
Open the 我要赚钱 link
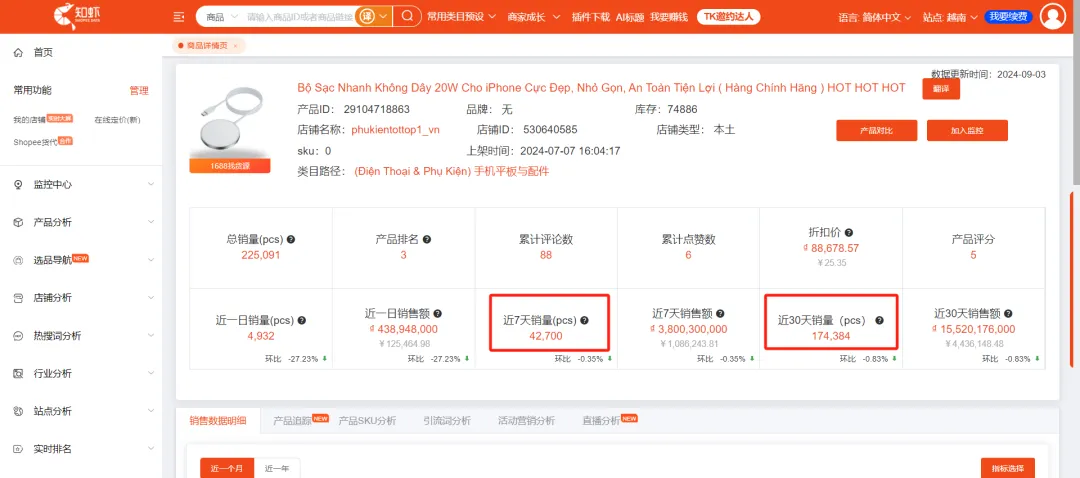669,17
